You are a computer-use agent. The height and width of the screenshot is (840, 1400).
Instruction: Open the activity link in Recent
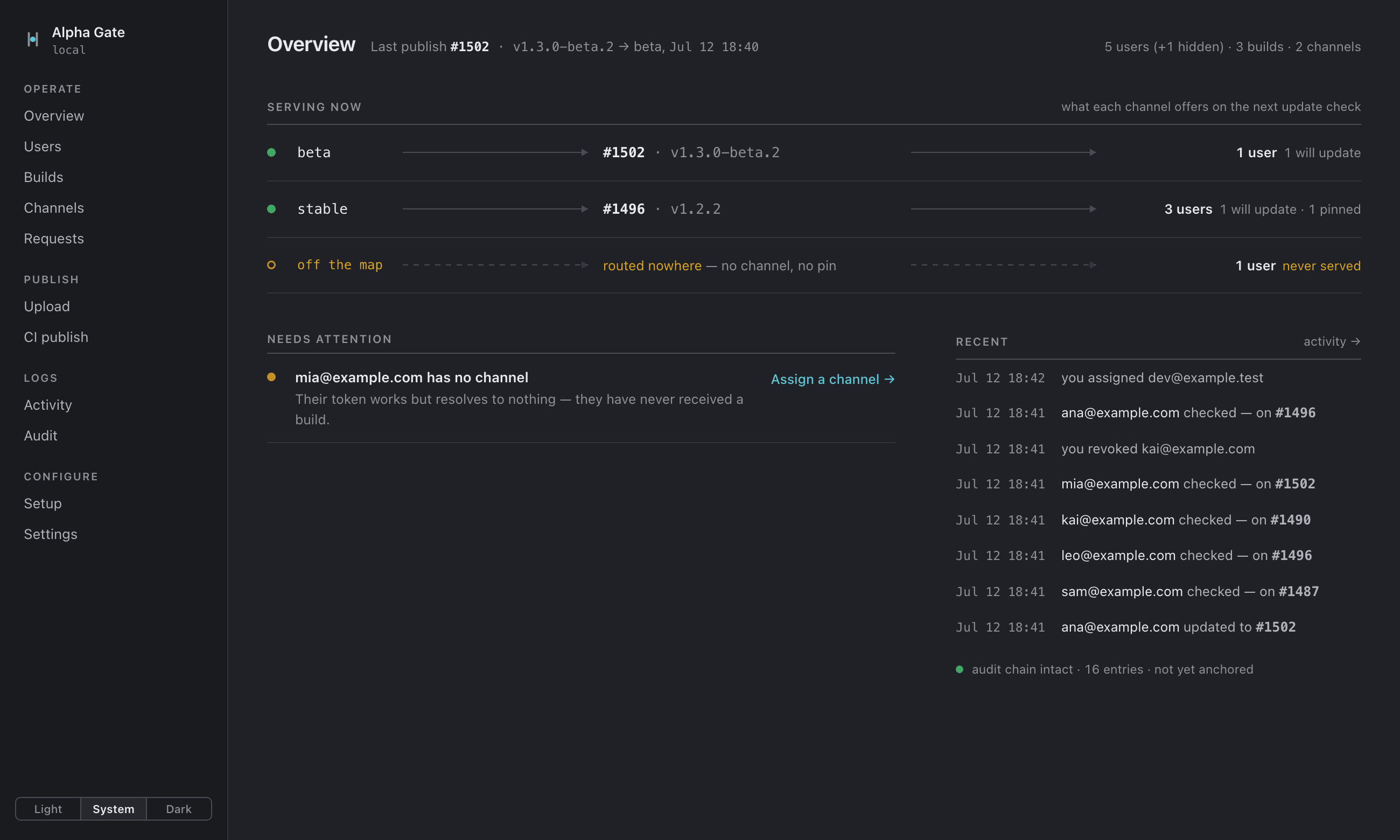coord(1332,341)
